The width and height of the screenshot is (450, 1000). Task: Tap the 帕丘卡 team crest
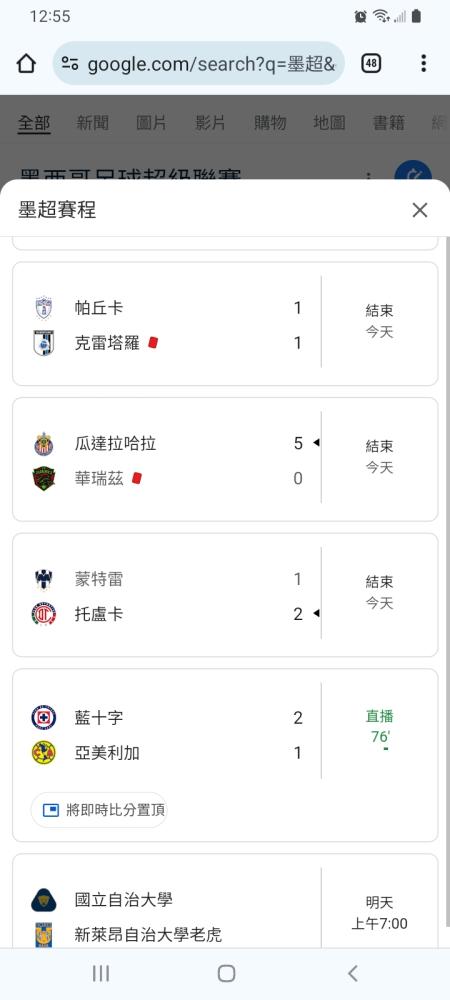(43, 308)
